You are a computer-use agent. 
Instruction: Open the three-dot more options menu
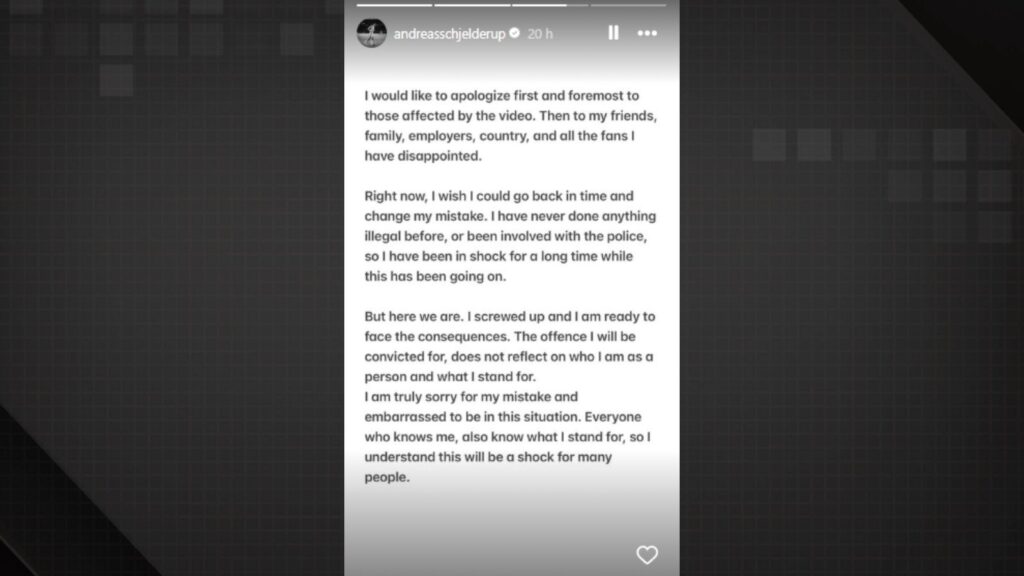647,33
